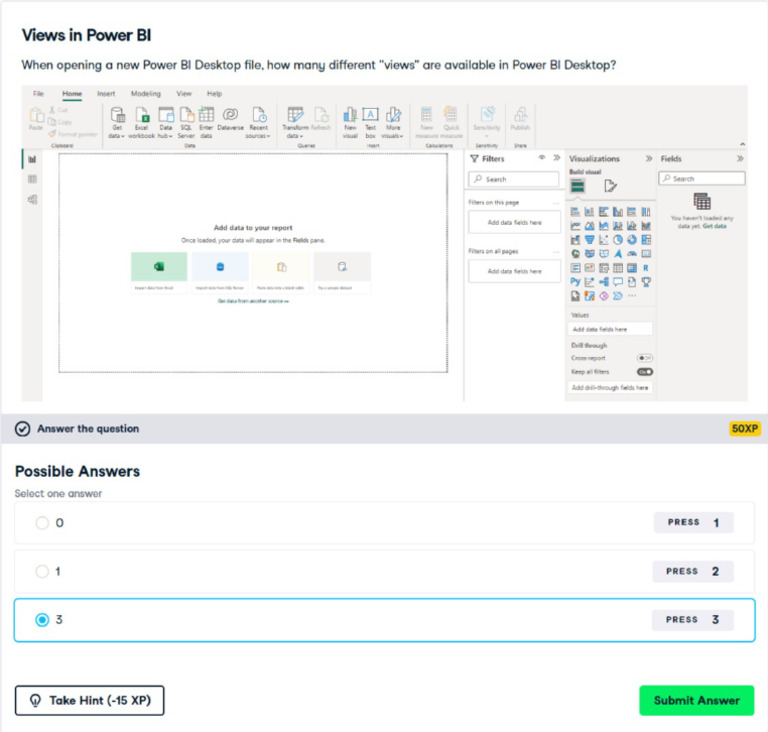Open the Get data dropdown
The width and height of the screenshot is (768, 732).
(117, 122)
